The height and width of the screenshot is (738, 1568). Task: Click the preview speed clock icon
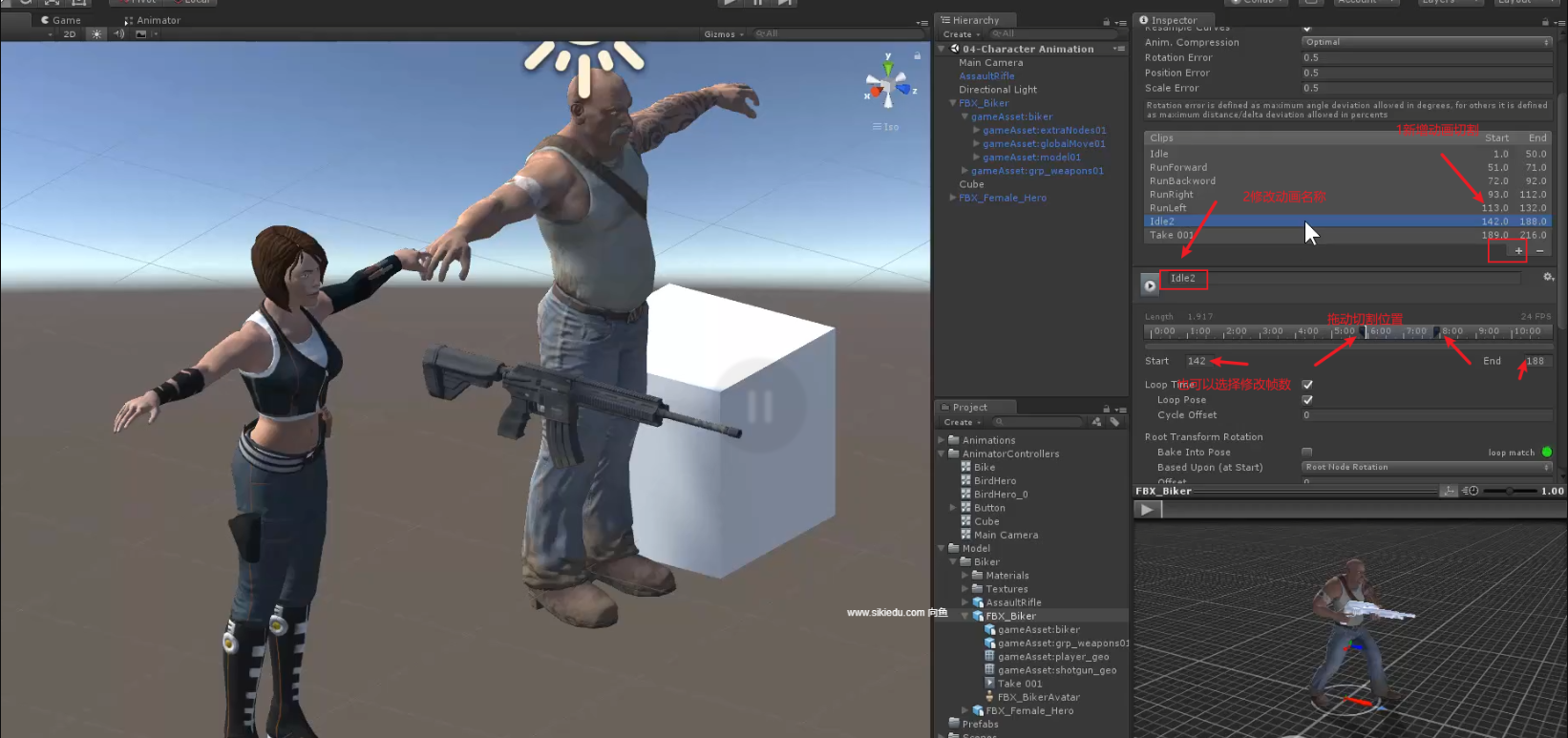tap(1471, 491)
